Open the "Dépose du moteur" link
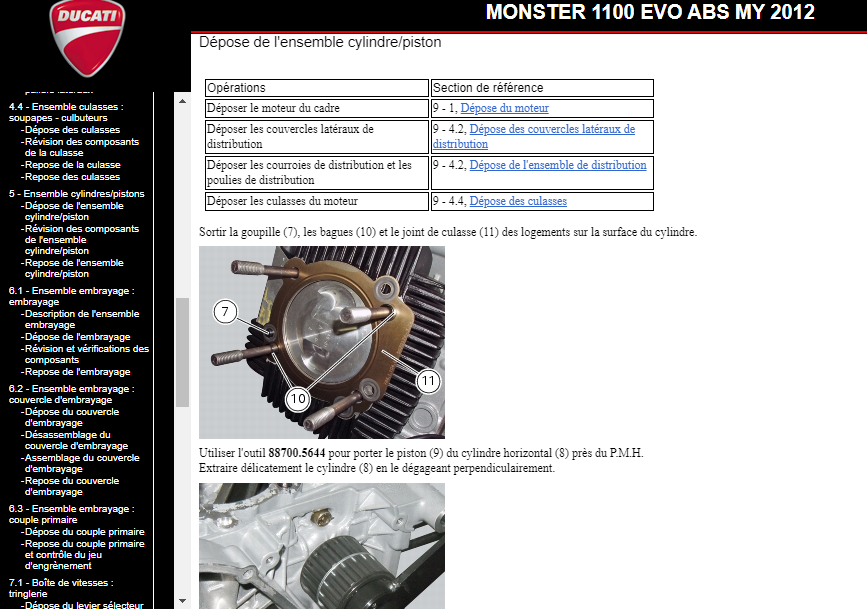The height and width of the screenshot is (609, 867). 504,108
